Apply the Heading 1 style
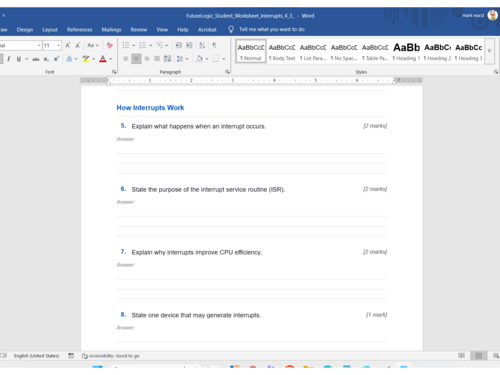500x375 pixels. click(x=406, y=51)
